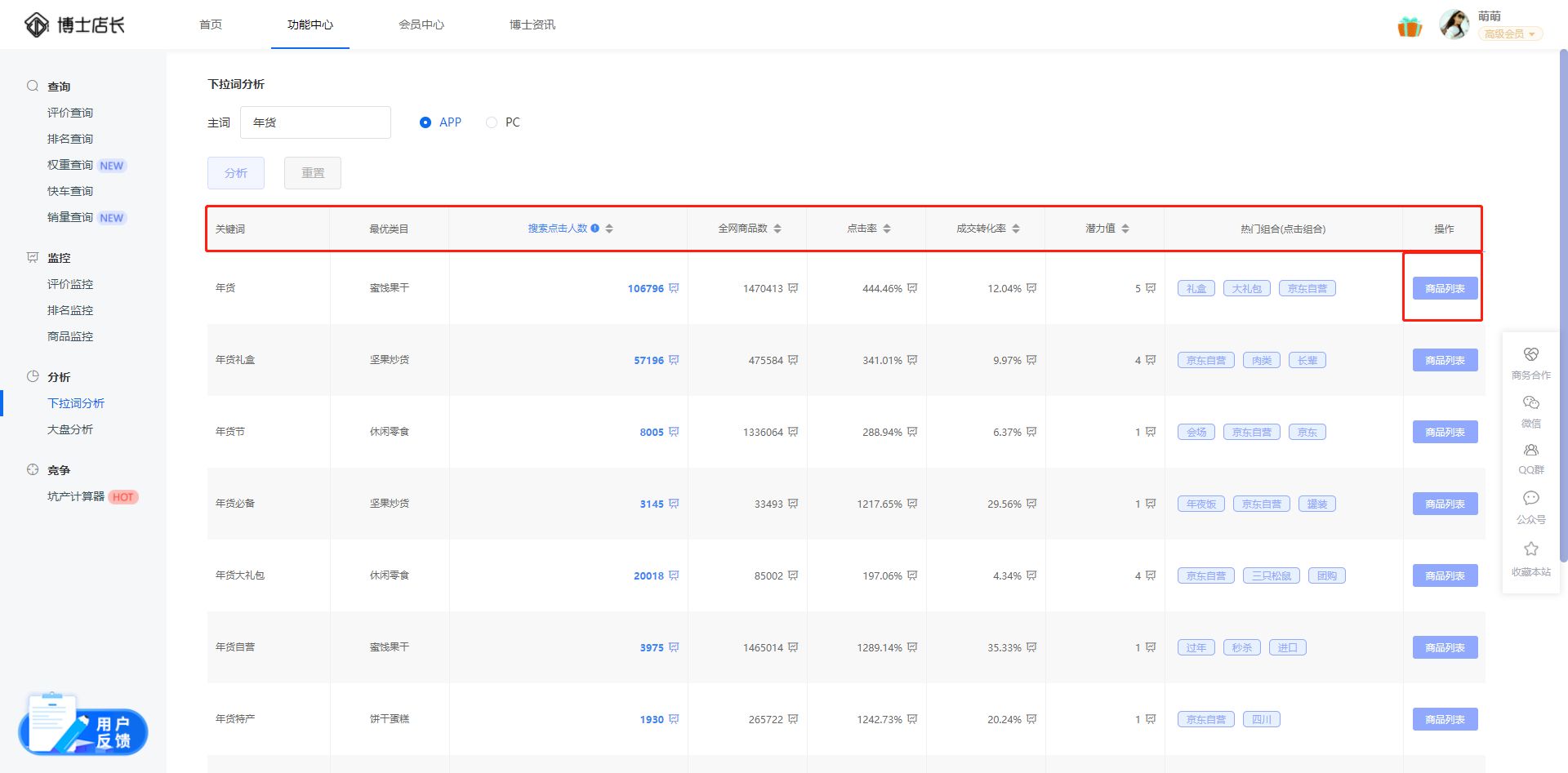1568x773 pixels.
Task: Open the 会员中心 tab
Action: point(421,24)
